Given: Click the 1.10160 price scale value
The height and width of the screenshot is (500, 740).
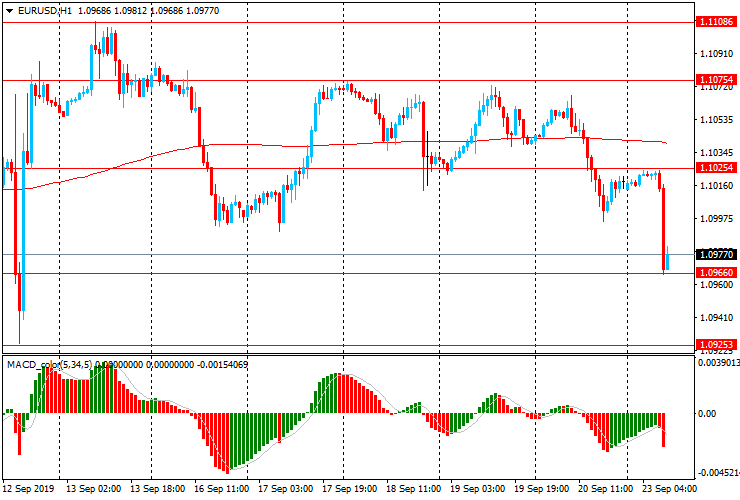Looking at the screenshot, I should click(716, 186).
